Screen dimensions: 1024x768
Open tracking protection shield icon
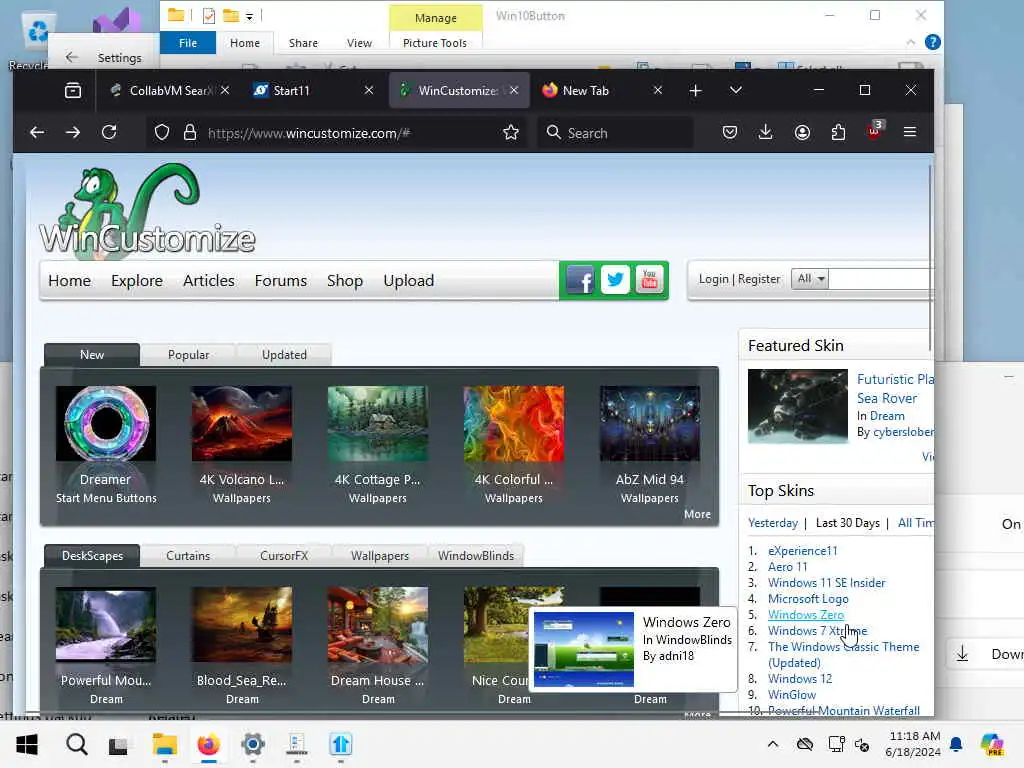pyautogui.click(x=162, y=133)
